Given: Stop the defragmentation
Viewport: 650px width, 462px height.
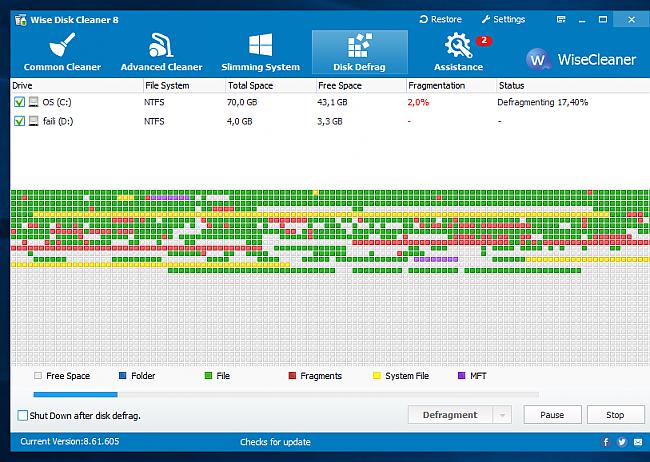Looking at the screenshot, I should (x=615, y=415).
